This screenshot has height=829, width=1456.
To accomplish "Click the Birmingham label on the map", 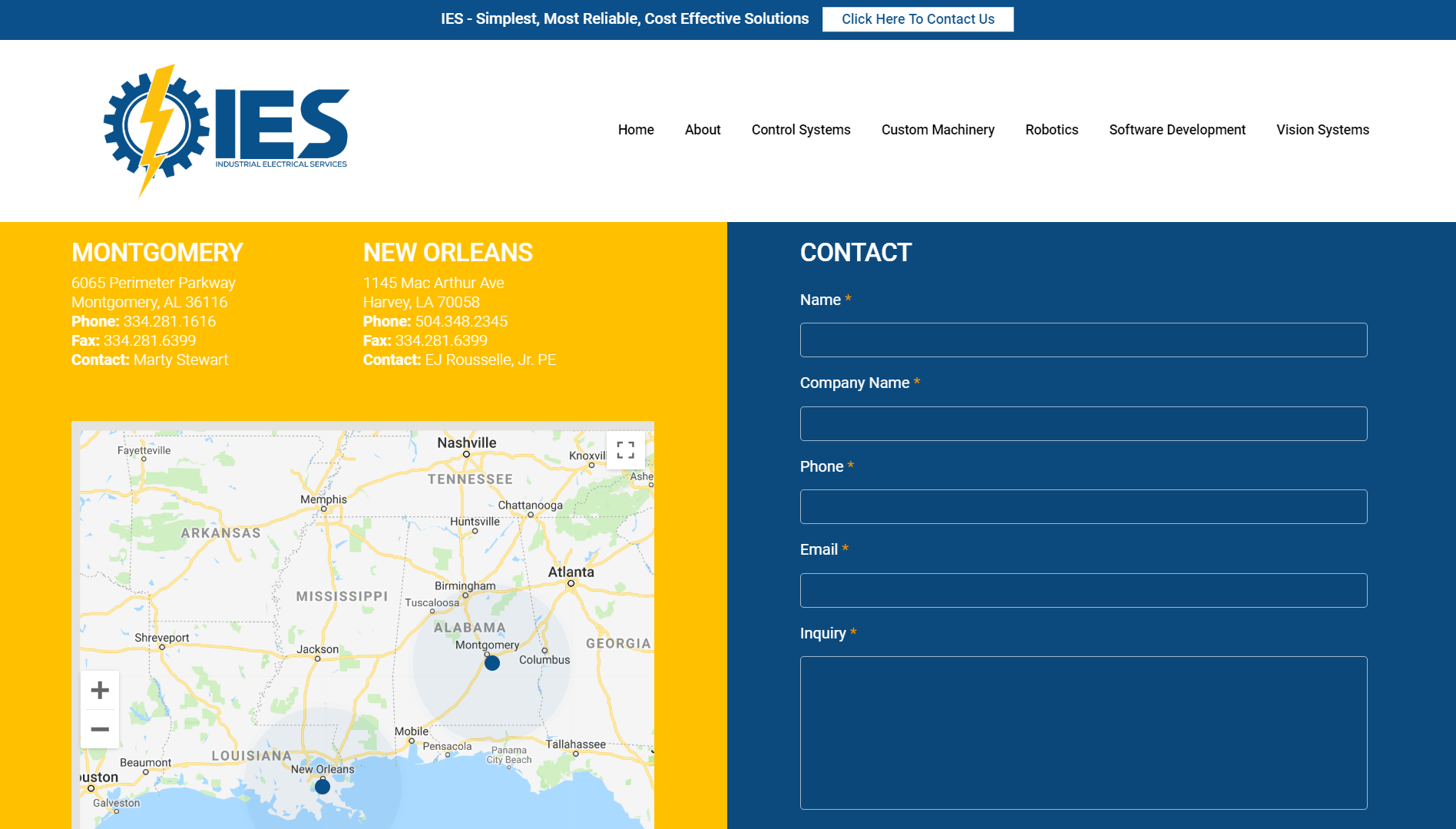I will 465,585.
